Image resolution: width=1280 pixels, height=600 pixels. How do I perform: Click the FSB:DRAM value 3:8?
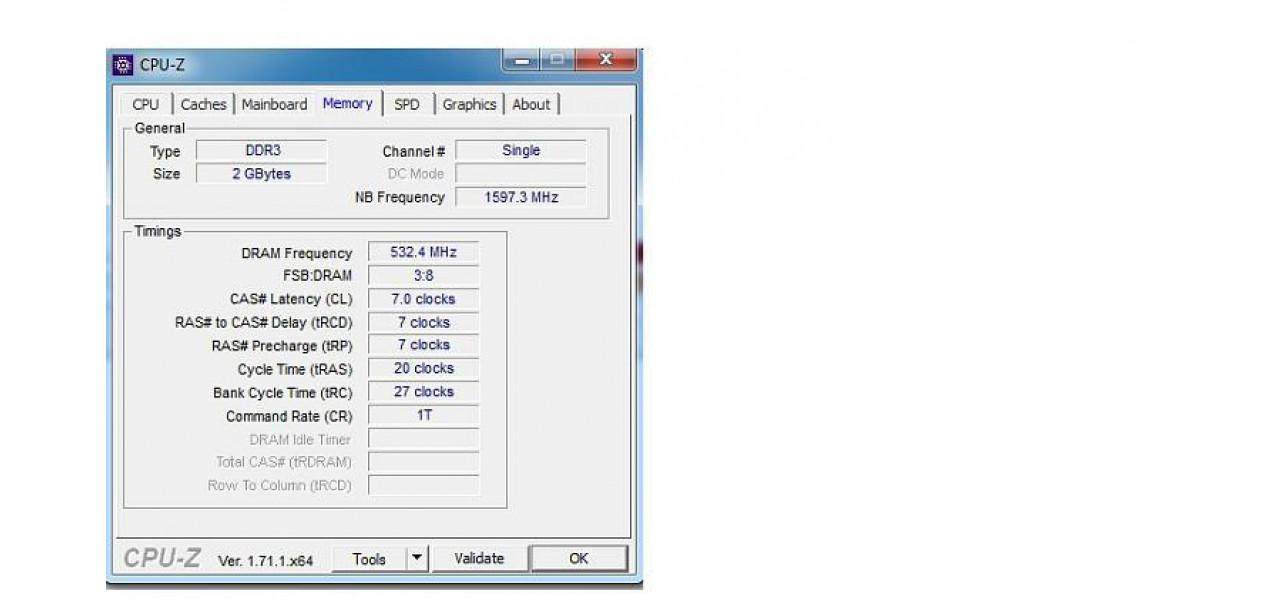point(424,275)
